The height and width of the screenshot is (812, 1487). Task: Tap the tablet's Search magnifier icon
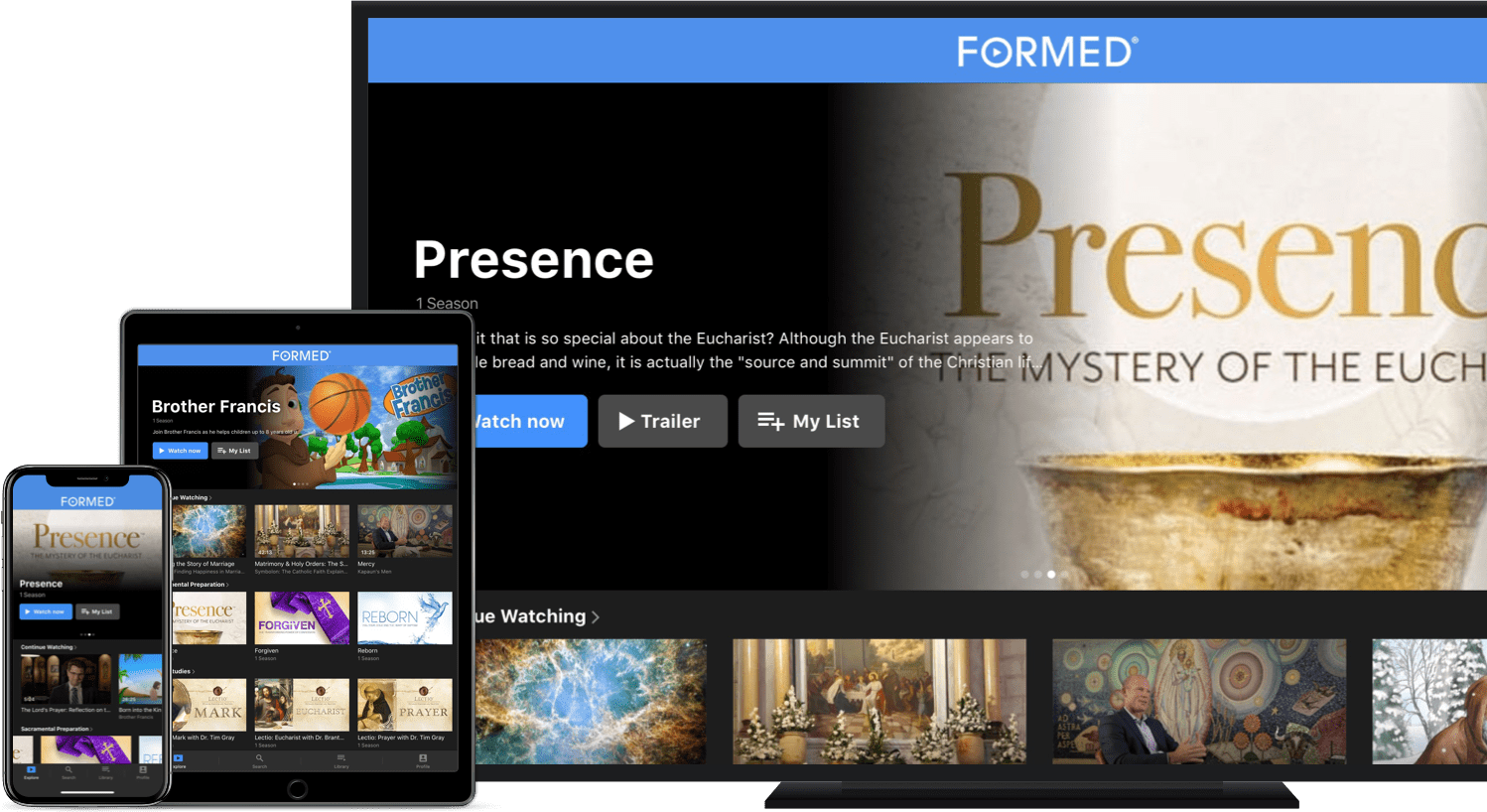(260, 759)
